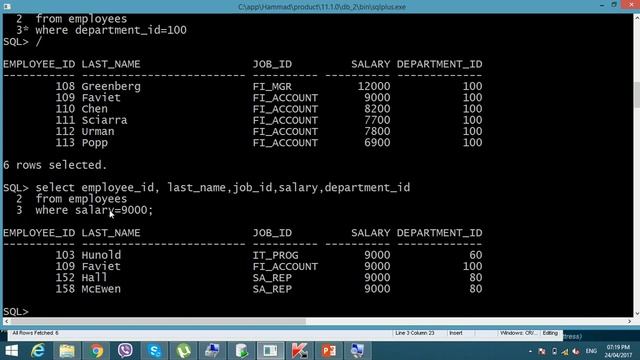
Task: Show hidden system tray icons
Action: tap(530, 351)
